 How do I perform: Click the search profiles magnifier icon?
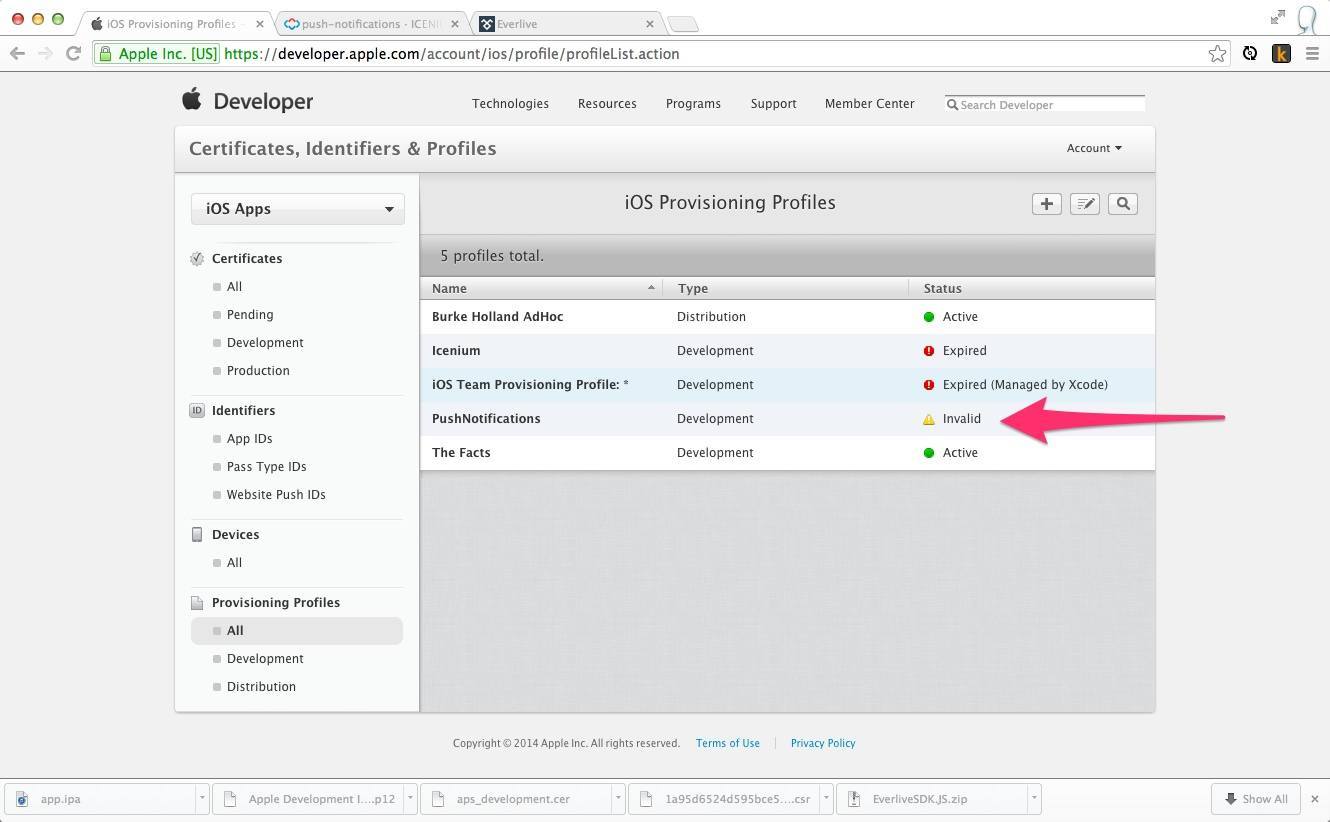coord(1123,204)
